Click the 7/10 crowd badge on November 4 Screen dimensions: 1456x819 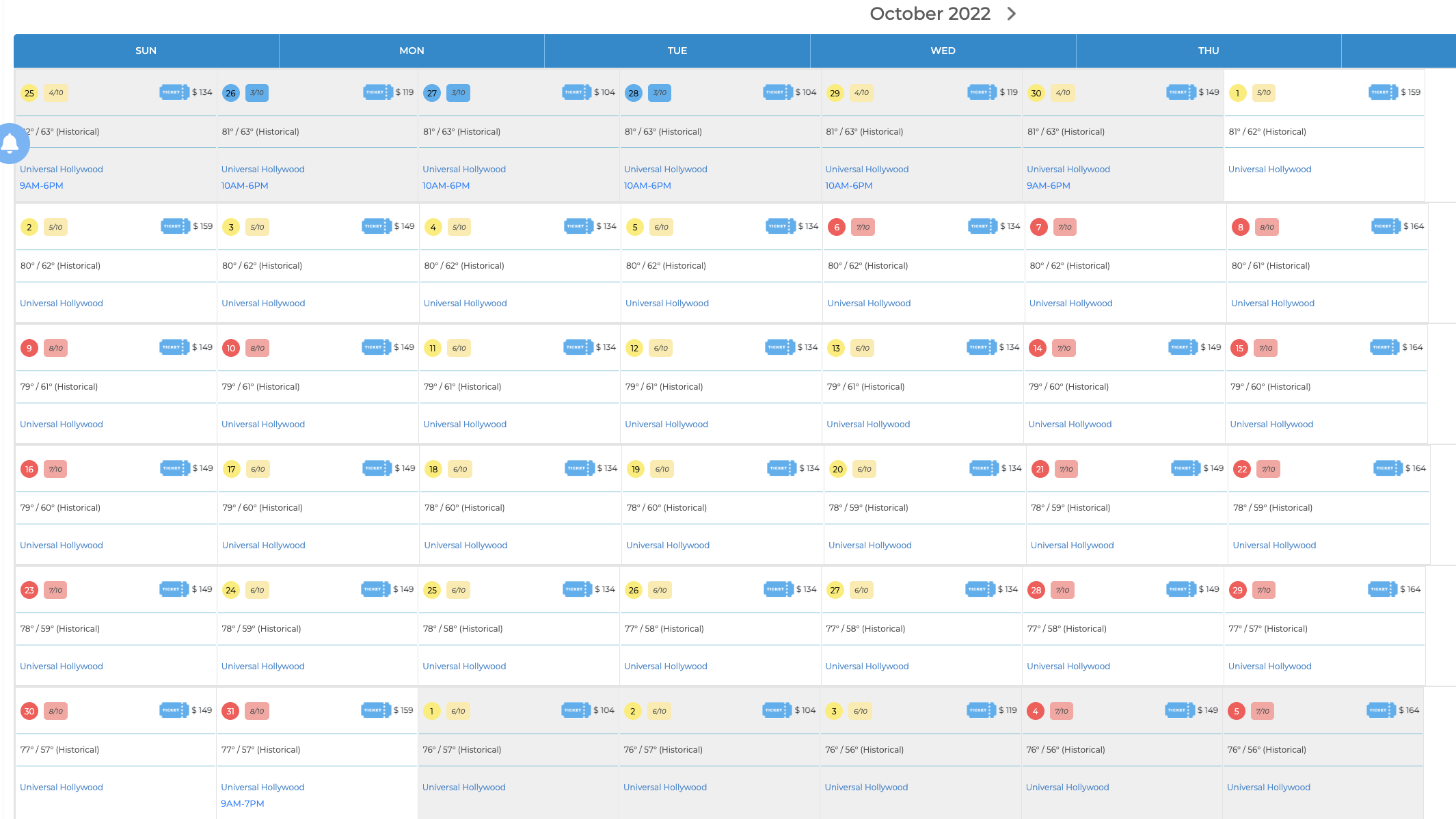coord(1062,711)
